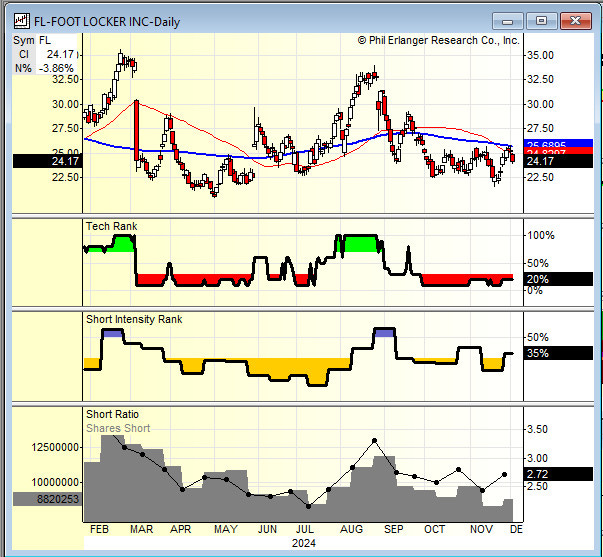Click the Shares Short label

(x=118, y=428)
